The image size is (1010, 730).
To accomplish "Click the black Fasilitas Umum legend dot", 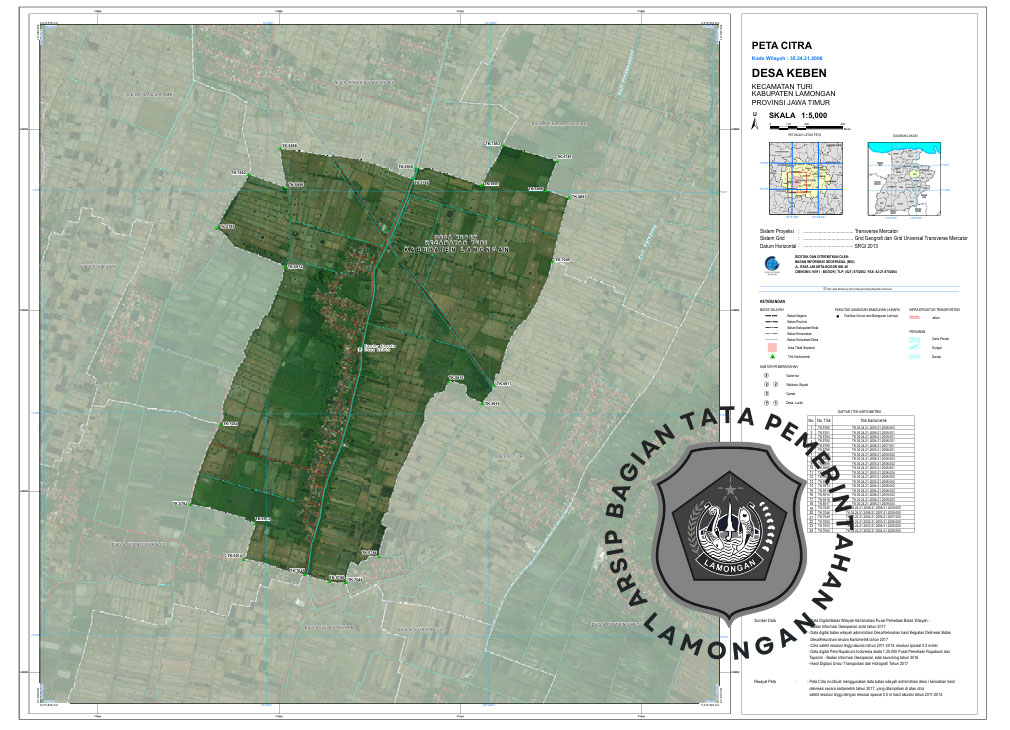I will 839,315.
